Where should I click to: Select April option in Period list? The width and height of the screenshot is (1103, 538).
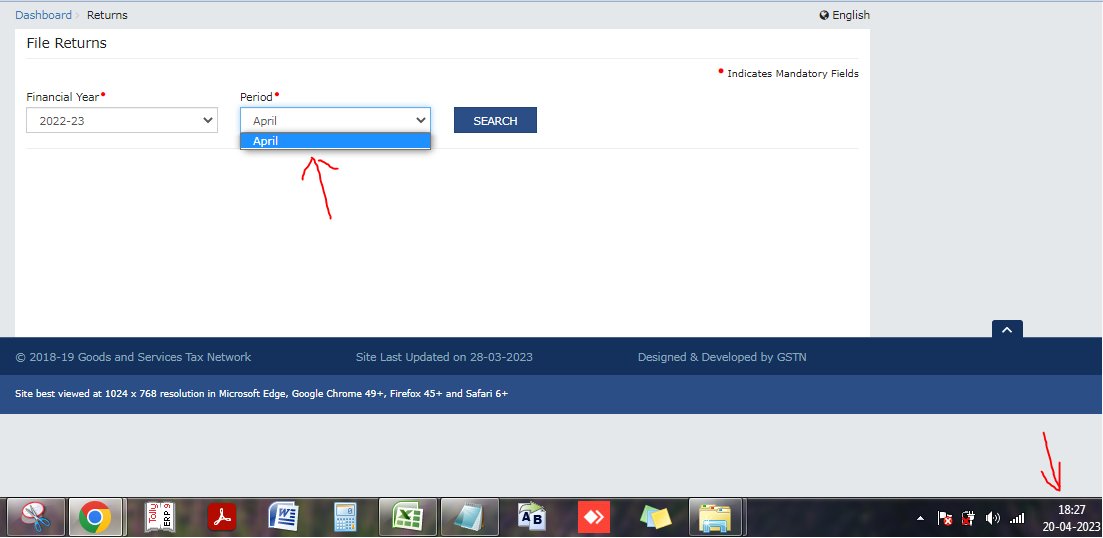point(335,141)
